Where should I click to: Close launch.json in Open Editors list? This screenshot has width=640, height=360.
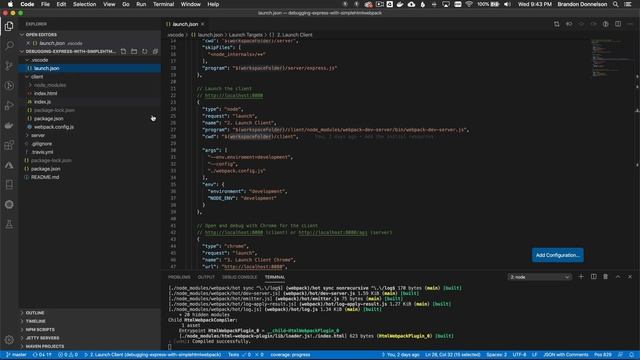tap(28, 43)
